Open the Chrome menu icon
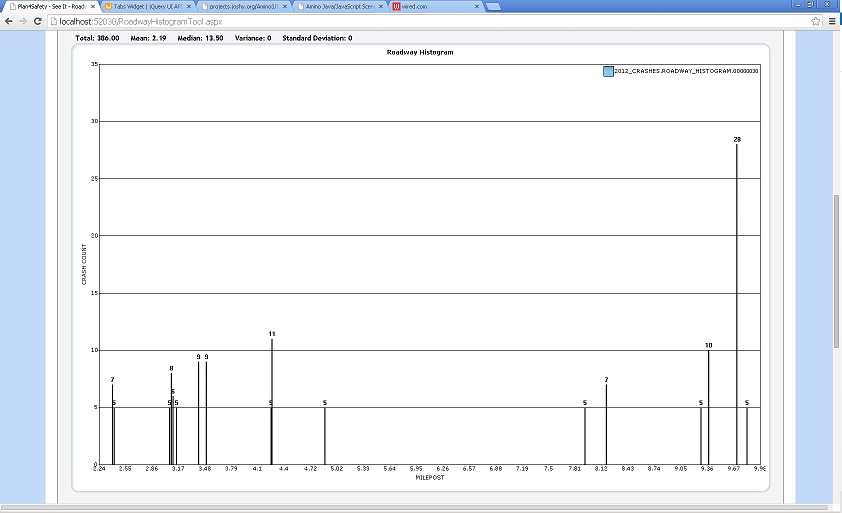This screenshot has height=513, width=842. coord(832,21)
